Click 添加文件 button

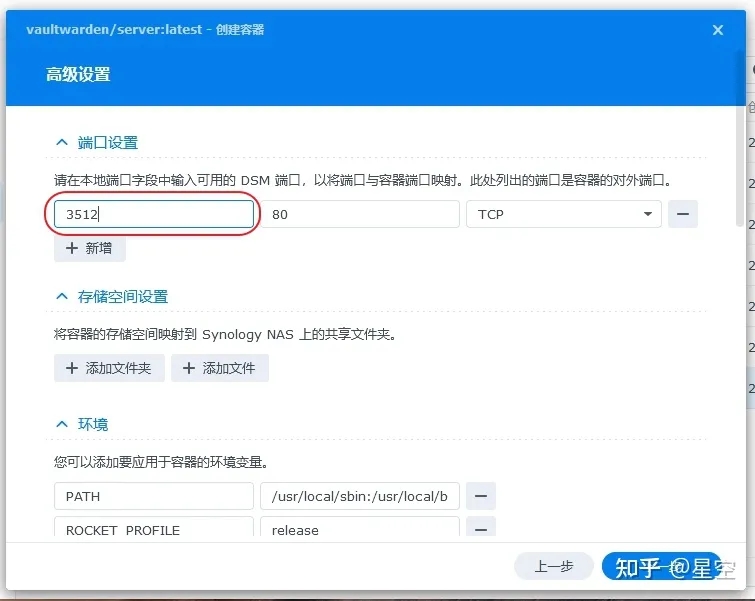tap(220, 368)
